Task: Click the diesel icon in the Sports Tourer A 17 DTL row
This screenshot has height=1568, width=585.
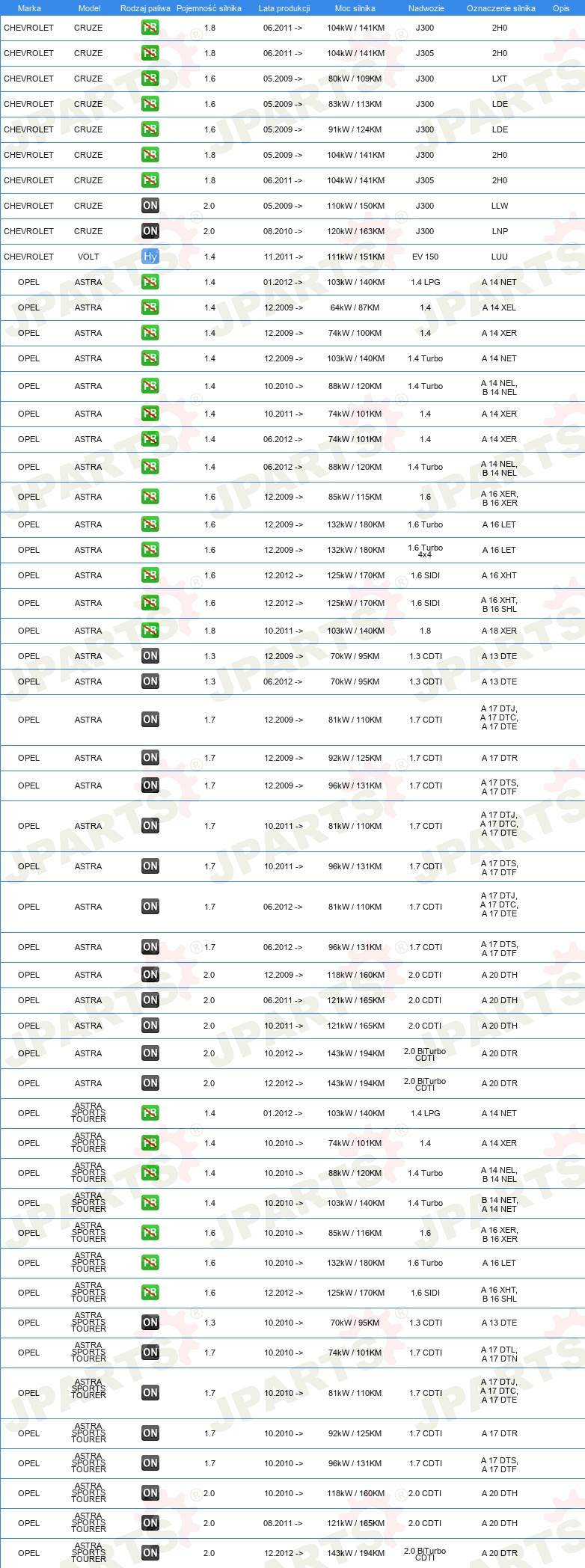Action: pyautogui.click(x=150, y=1353)
